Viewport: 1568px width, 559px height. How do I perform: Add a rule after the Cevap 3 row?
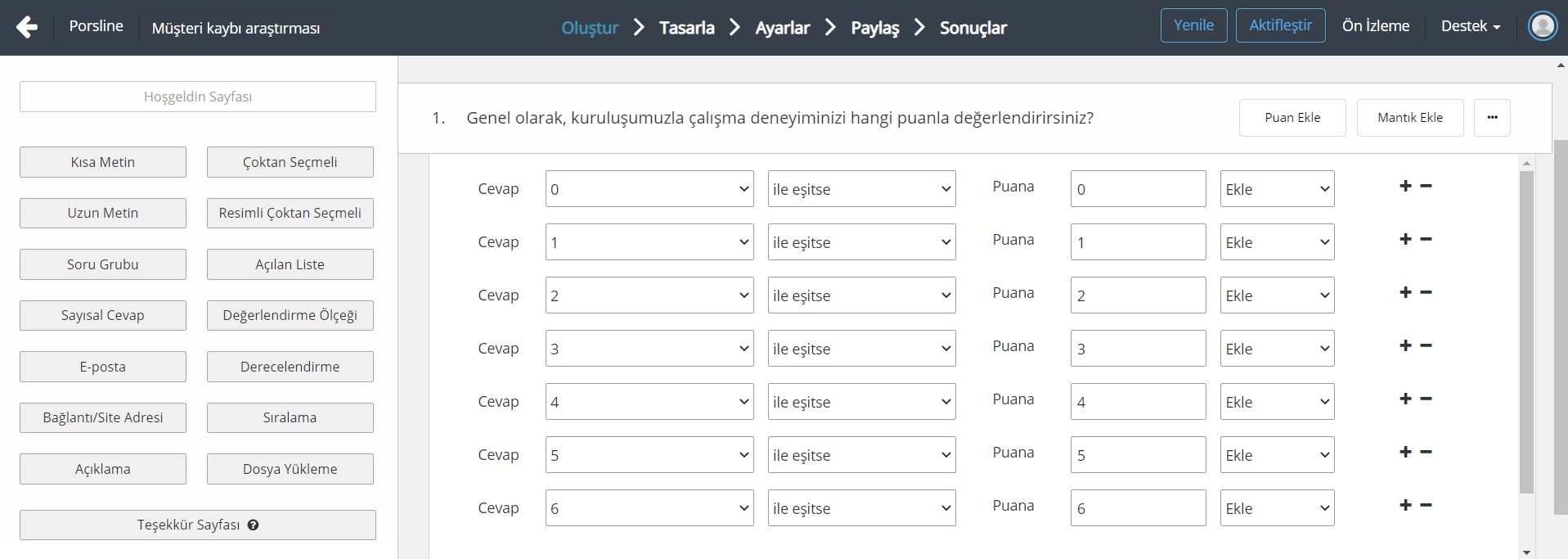click(1405, 345)
